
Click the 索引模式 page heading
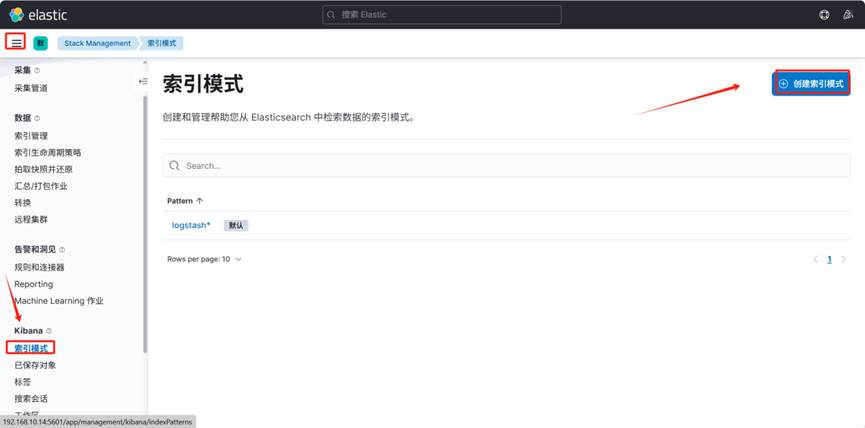[203, 84]
